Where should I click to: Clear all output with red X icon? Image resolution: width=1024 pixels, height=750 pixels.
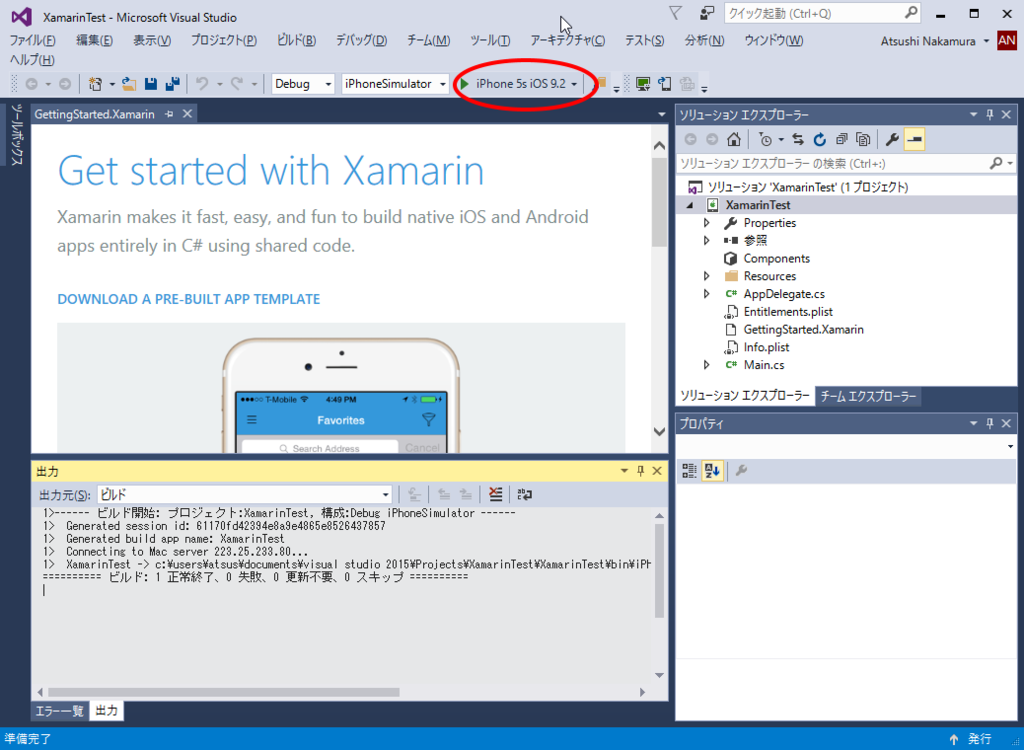tap(496, 495)
